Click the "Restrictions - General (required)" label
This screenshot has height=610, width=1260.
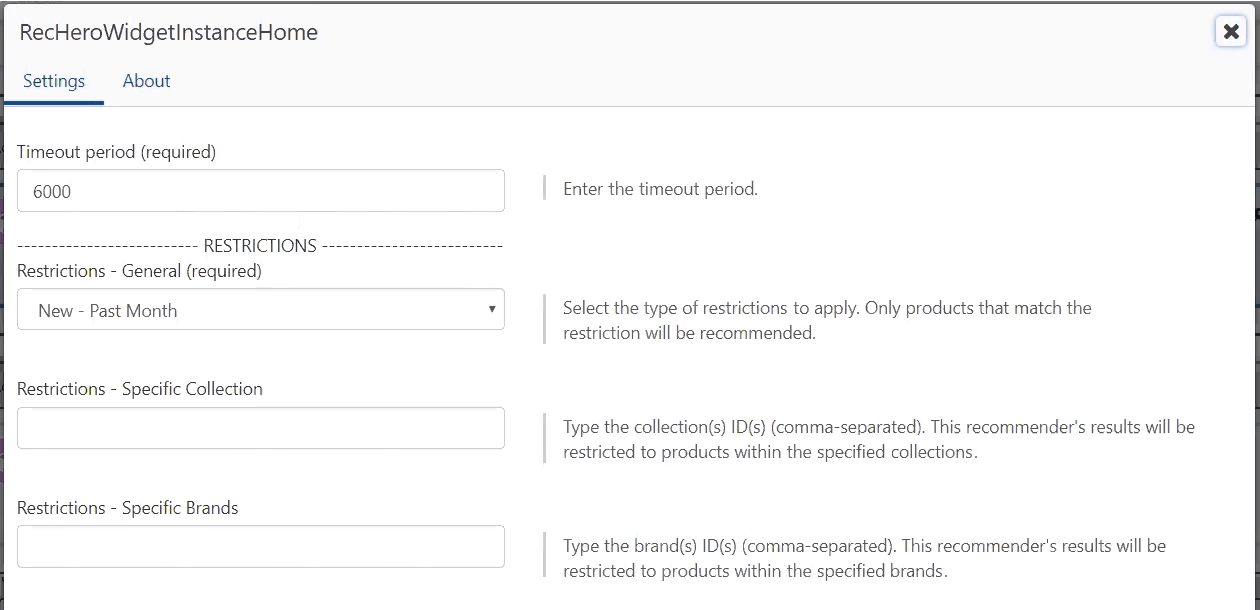[x=139, y=270]
